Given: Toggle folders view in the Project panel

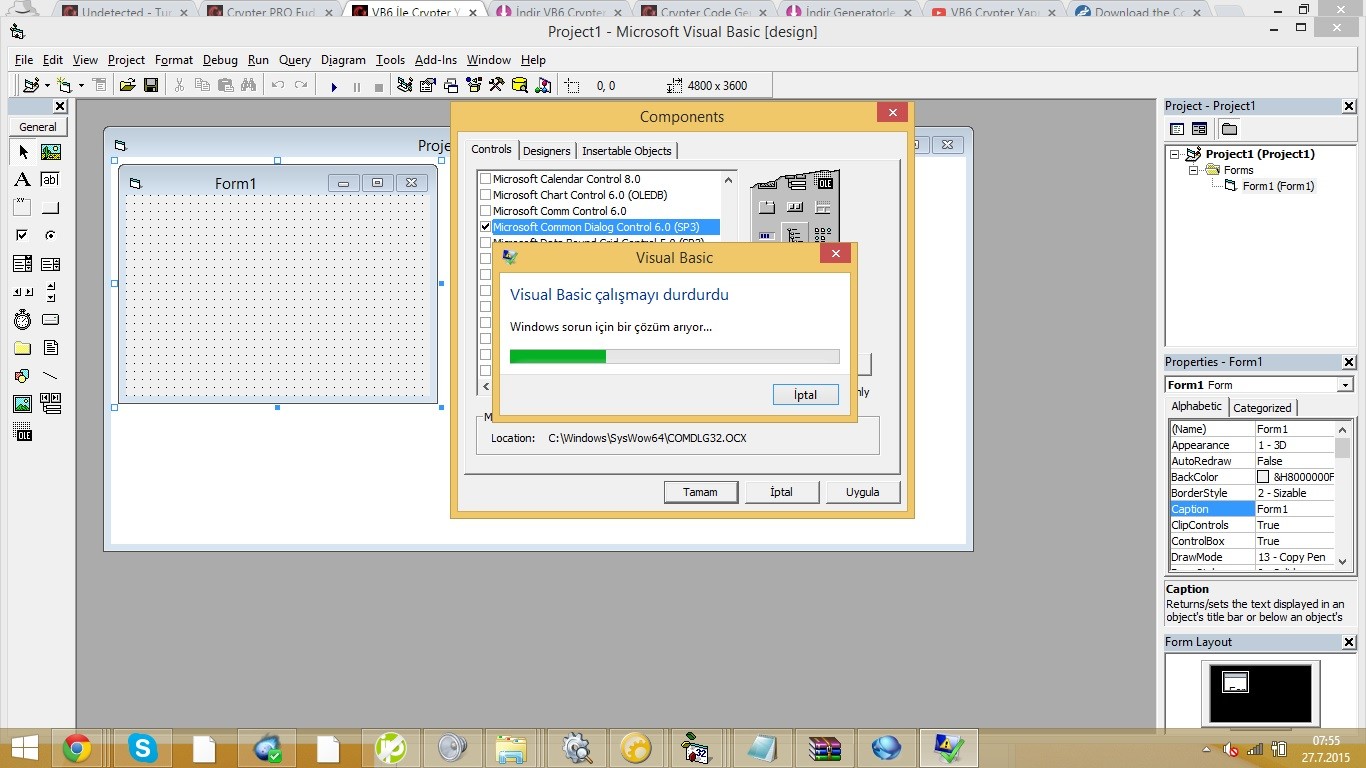Looking at the screenshot, I should click(x=1229, y=129).
